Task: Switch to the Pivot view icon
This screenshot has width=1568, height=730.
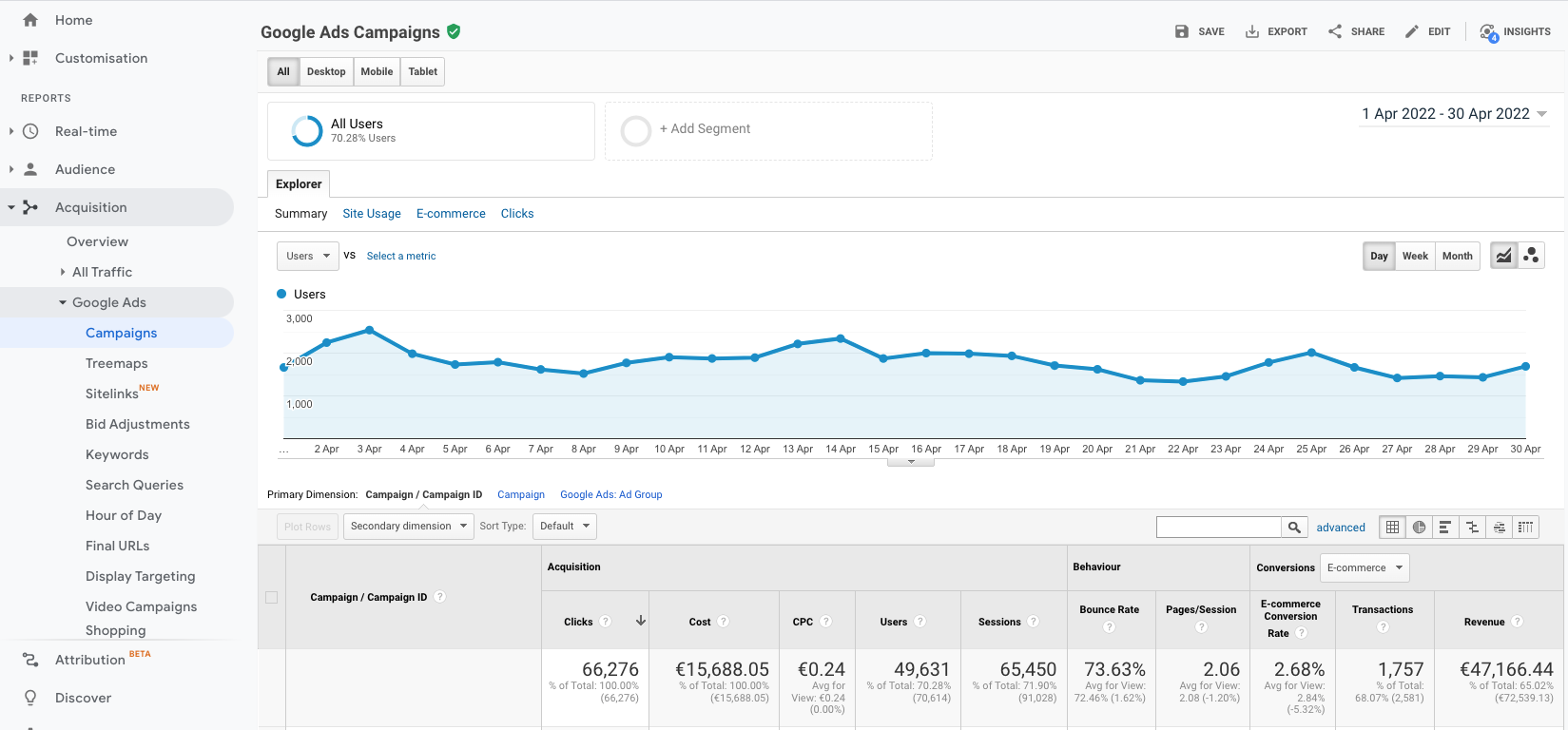Action: 1525,527
